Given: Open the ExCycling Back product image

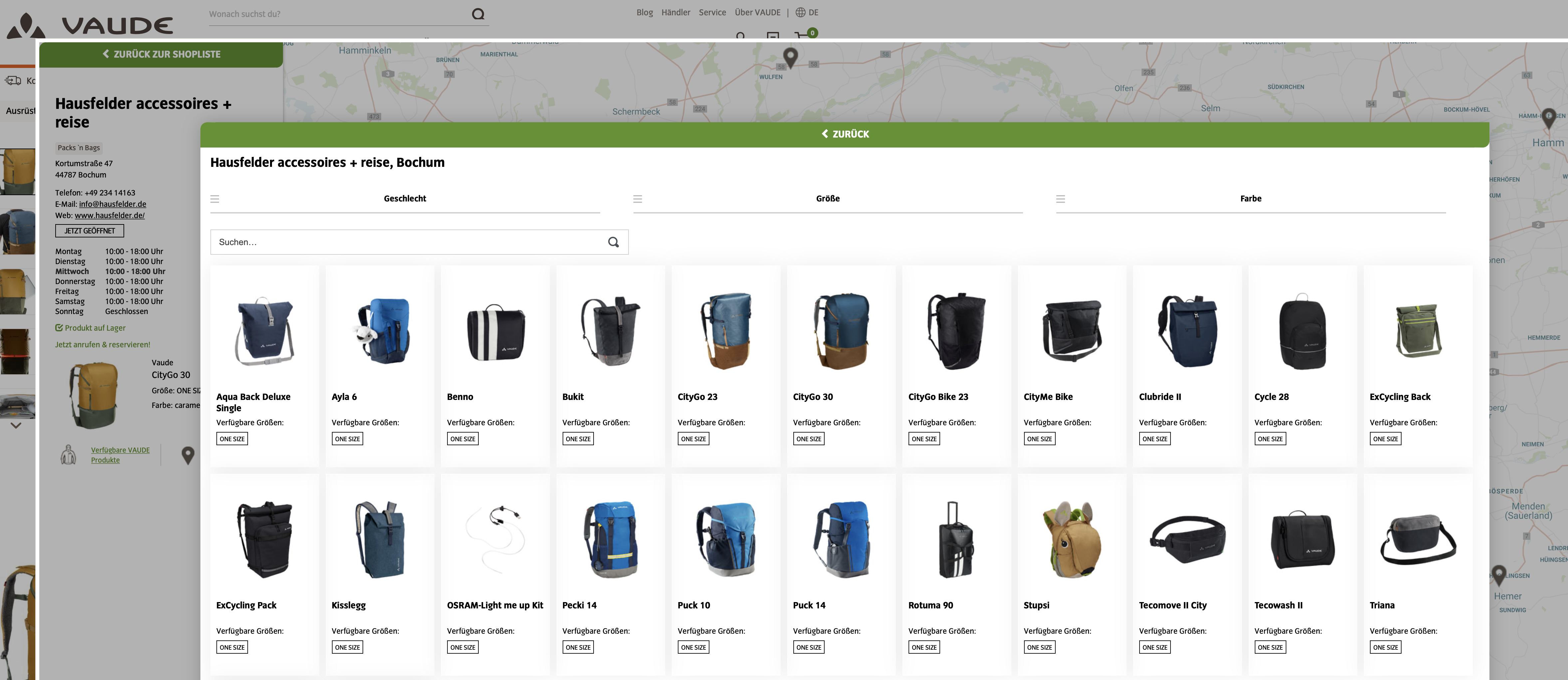Looking at the screenshot, I should click(1418, 331).
